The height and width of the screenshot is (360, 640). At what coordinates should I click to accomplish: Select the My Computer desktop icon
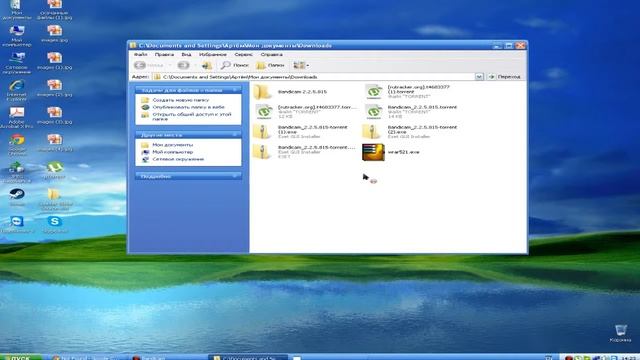click(x=17, y=36)
